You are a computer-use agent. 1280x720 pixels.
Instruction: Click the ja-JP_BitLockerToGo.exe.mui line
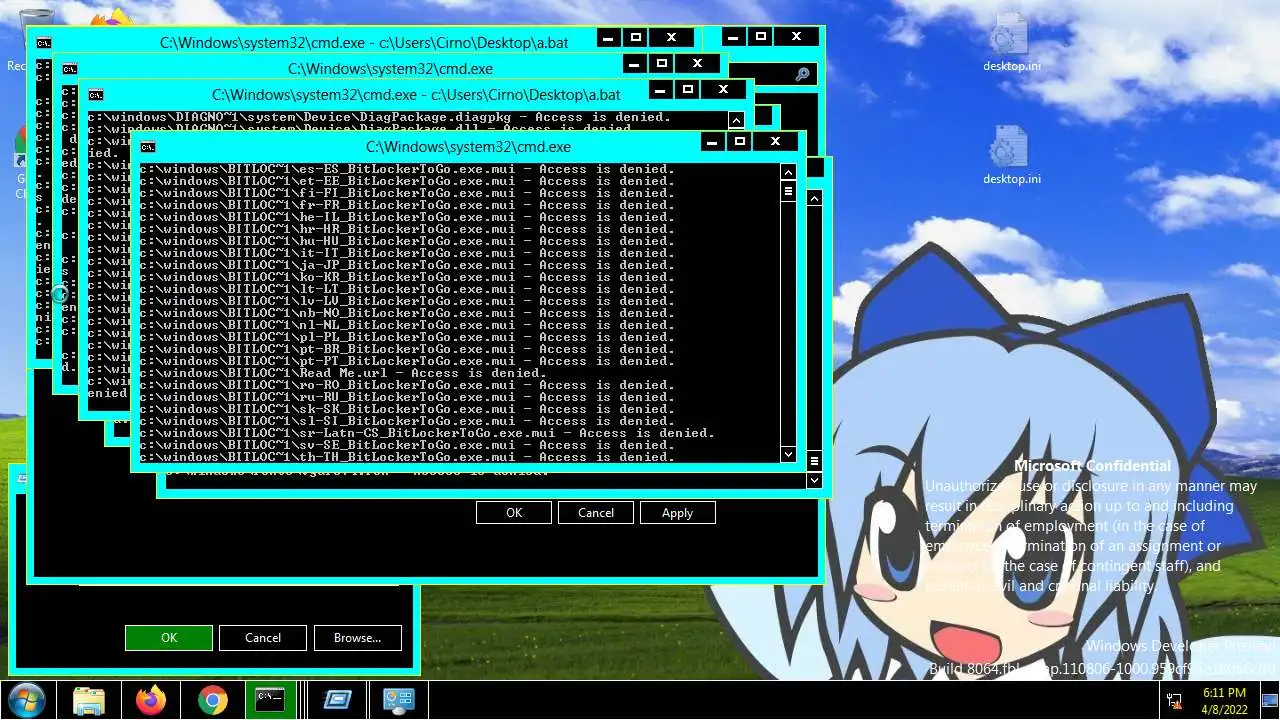pos(408,265)
